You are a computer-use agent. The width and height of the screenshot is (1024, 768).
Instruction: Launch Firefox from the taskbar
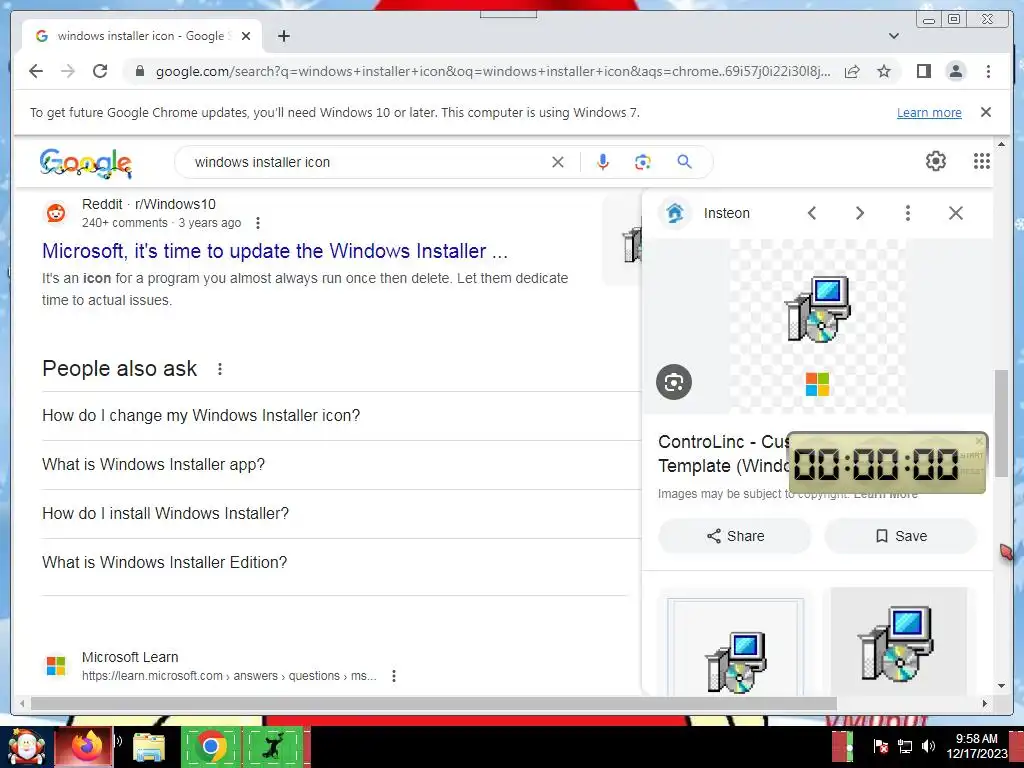pyautogui.click(x=86, y=746)
